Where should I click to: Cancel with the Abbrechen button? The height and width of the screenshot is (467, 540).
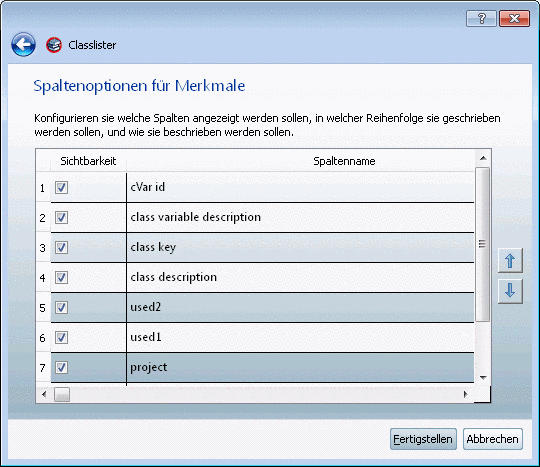point(492,439)
